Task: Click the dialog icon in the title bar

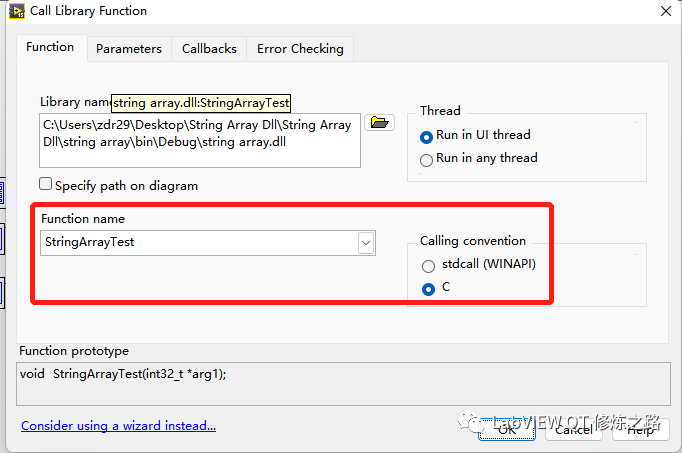Action: pyautogui.click(x=16, y=11)
